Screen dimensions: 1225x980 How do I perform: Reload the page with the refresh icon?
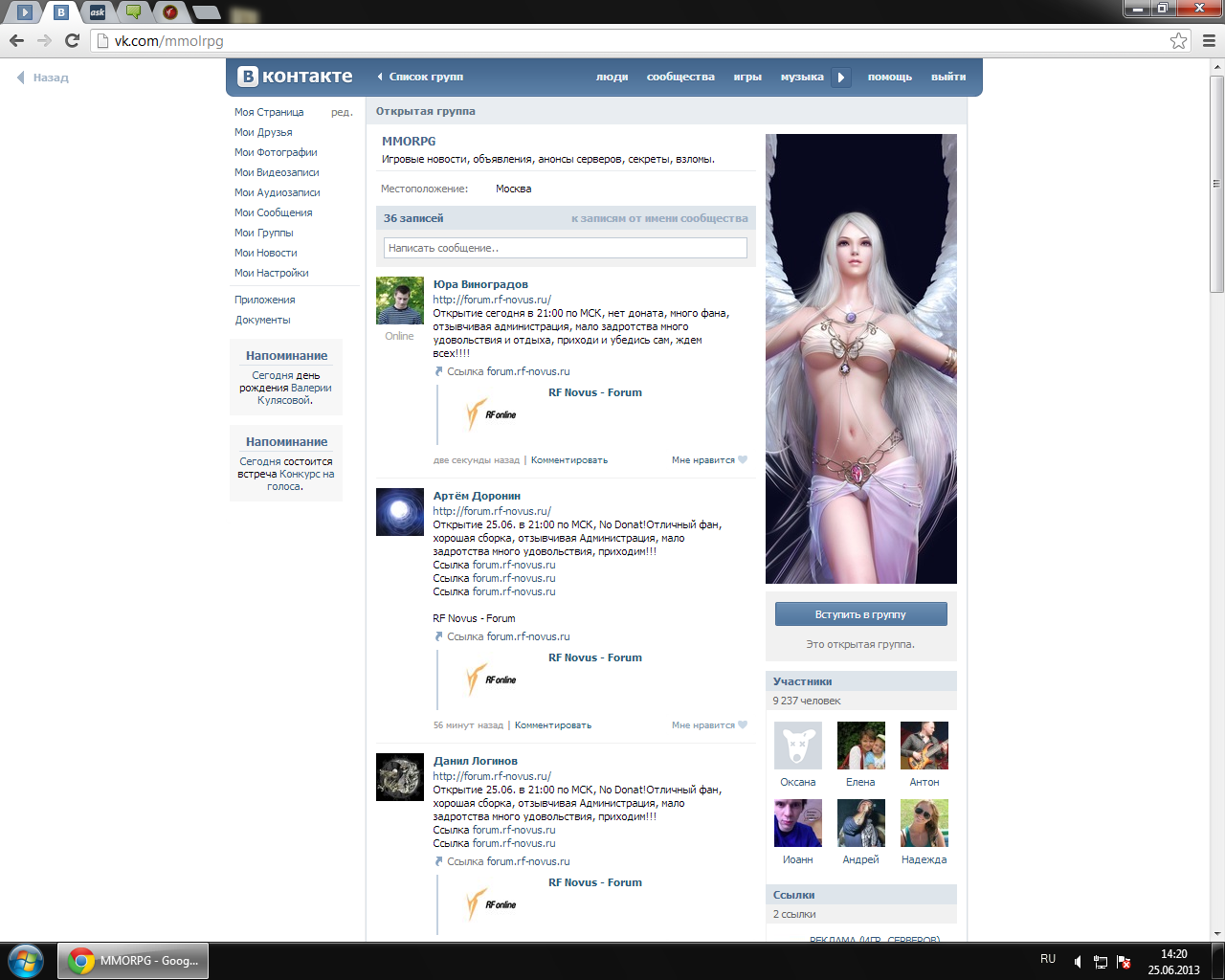point(72,40)
